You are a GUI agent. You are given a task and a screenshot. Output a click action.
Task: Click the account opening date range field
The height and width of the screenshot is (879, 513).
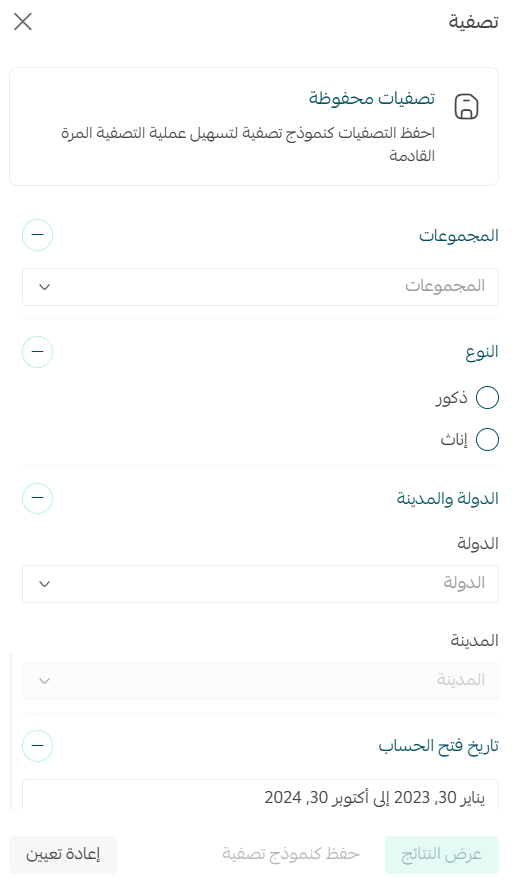260,795
